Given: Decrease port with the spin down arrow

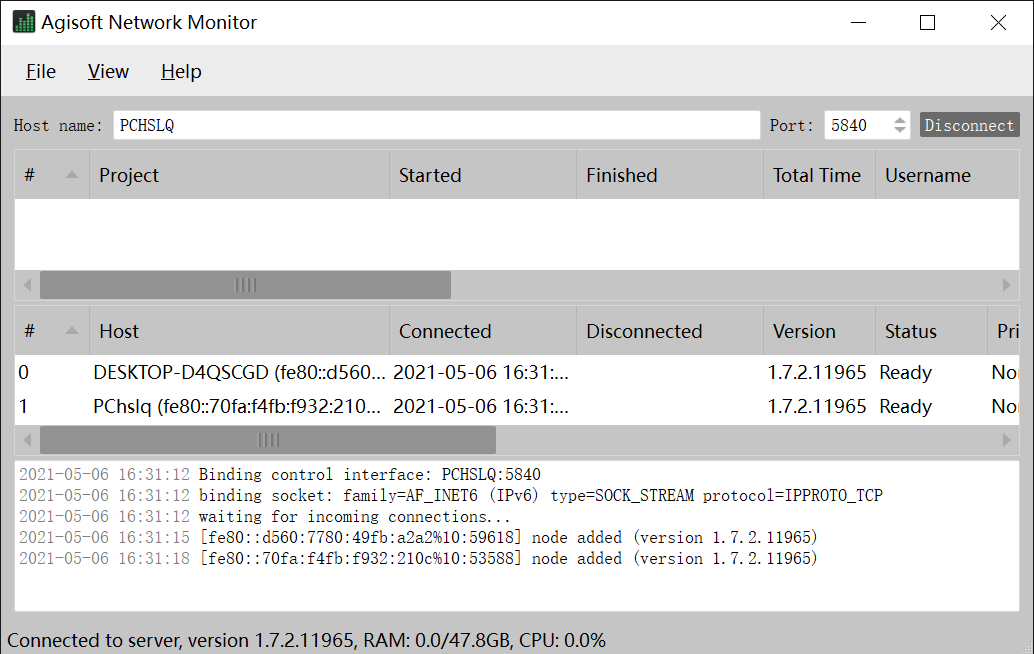Looking at the screenshot, I should pyautogui.click(x=899, y=131).
